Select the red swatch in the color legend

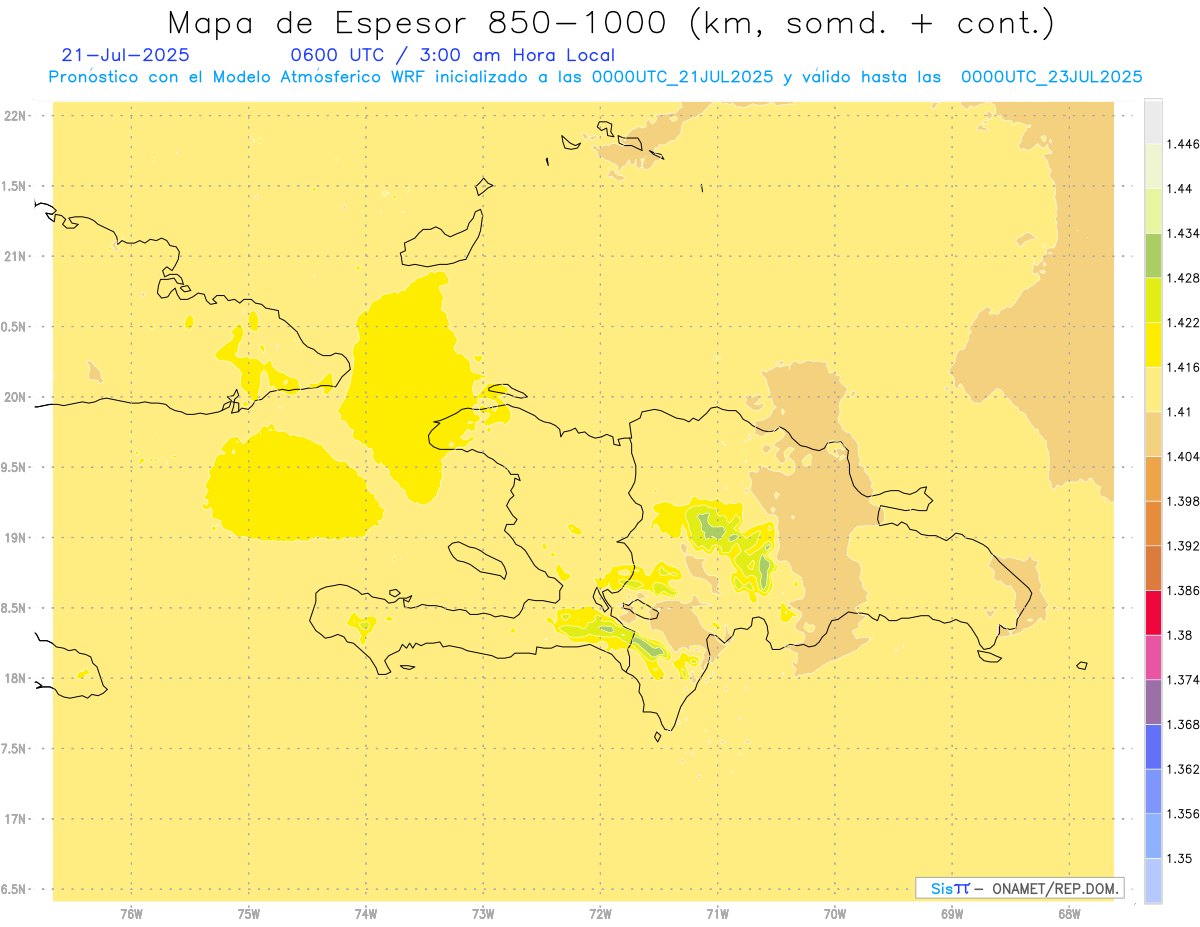[1153, 612]
